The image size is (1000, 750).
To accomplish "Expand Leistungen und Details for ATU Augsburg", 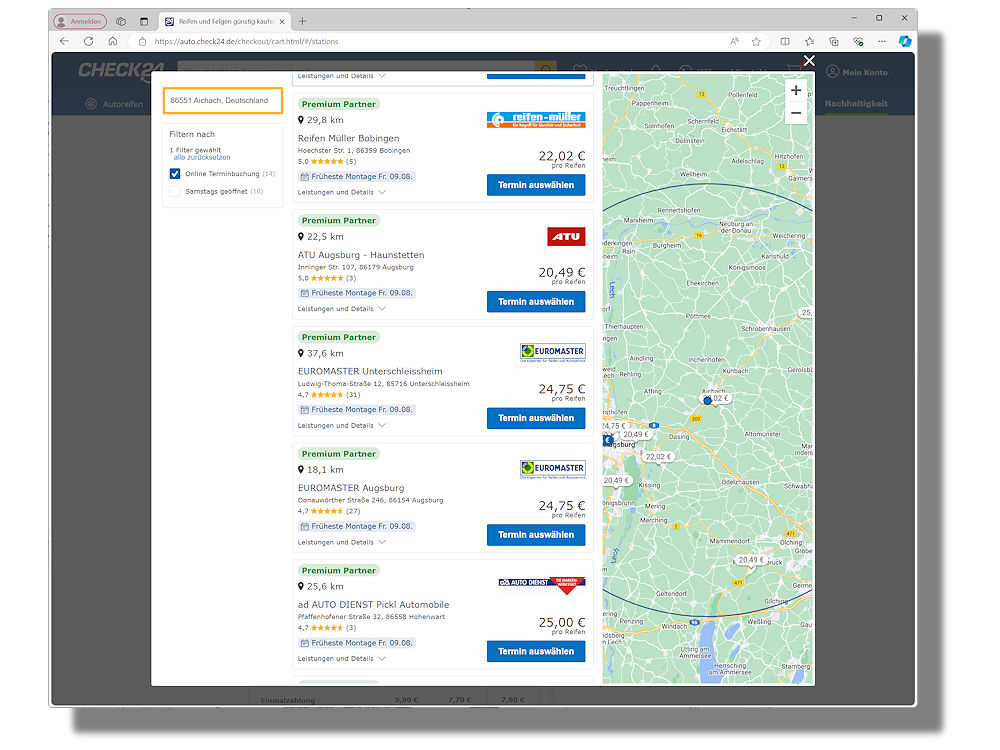I will point(342,309).
